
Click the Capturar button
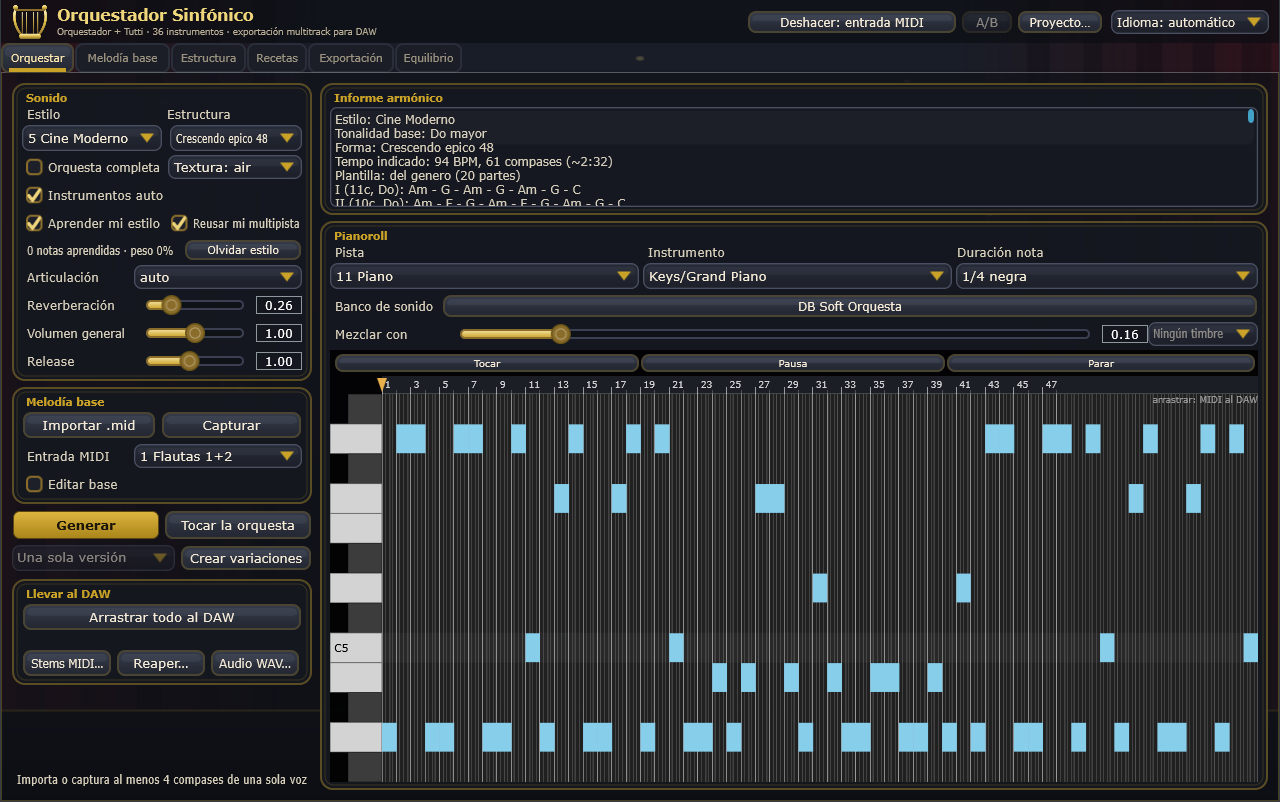231,425
